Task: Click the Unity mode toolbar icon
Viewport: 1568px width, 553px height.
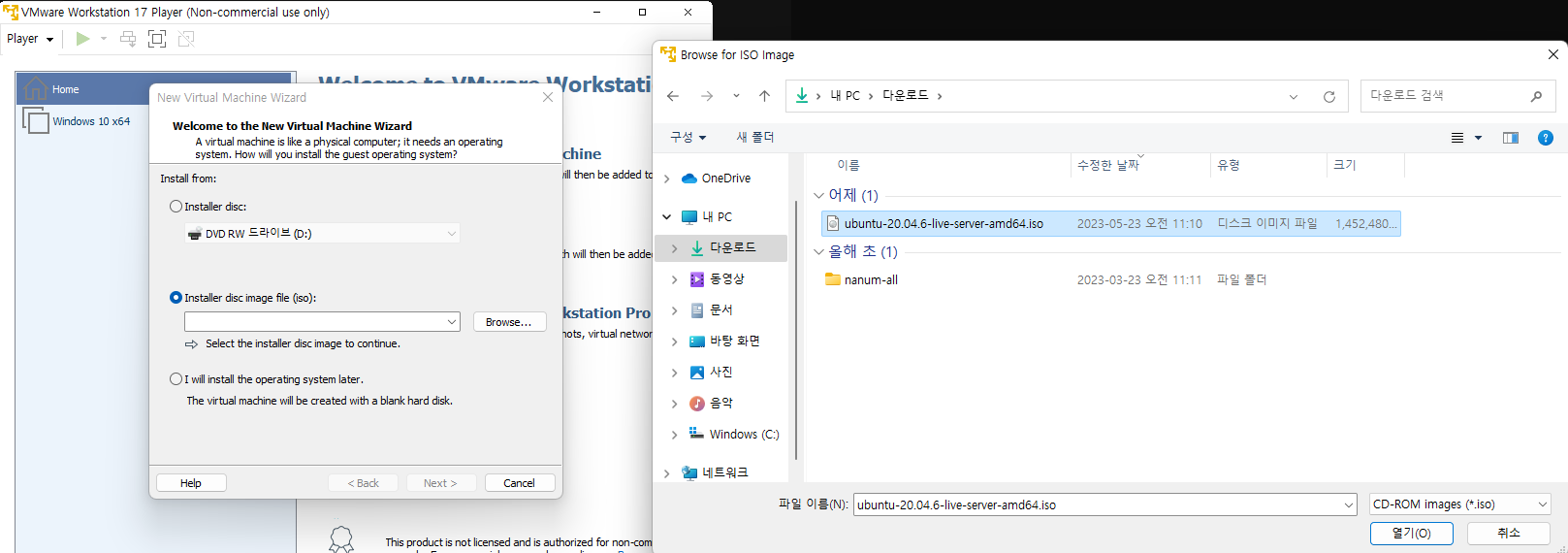Action: pyautogui.click(x=186, y=39)
